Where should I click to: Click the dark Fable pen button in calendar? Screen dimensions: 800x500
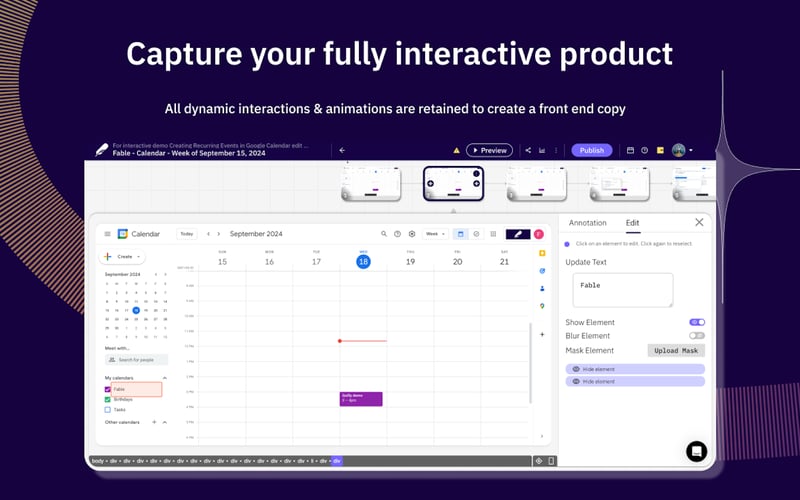pos(518,234)
